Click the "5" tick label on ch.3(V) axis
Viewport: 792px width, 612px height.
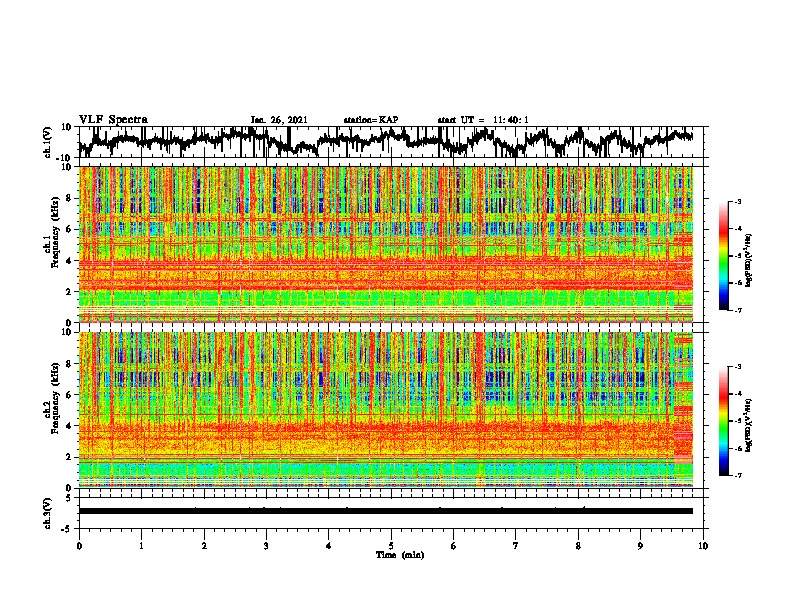click(69, 499)
